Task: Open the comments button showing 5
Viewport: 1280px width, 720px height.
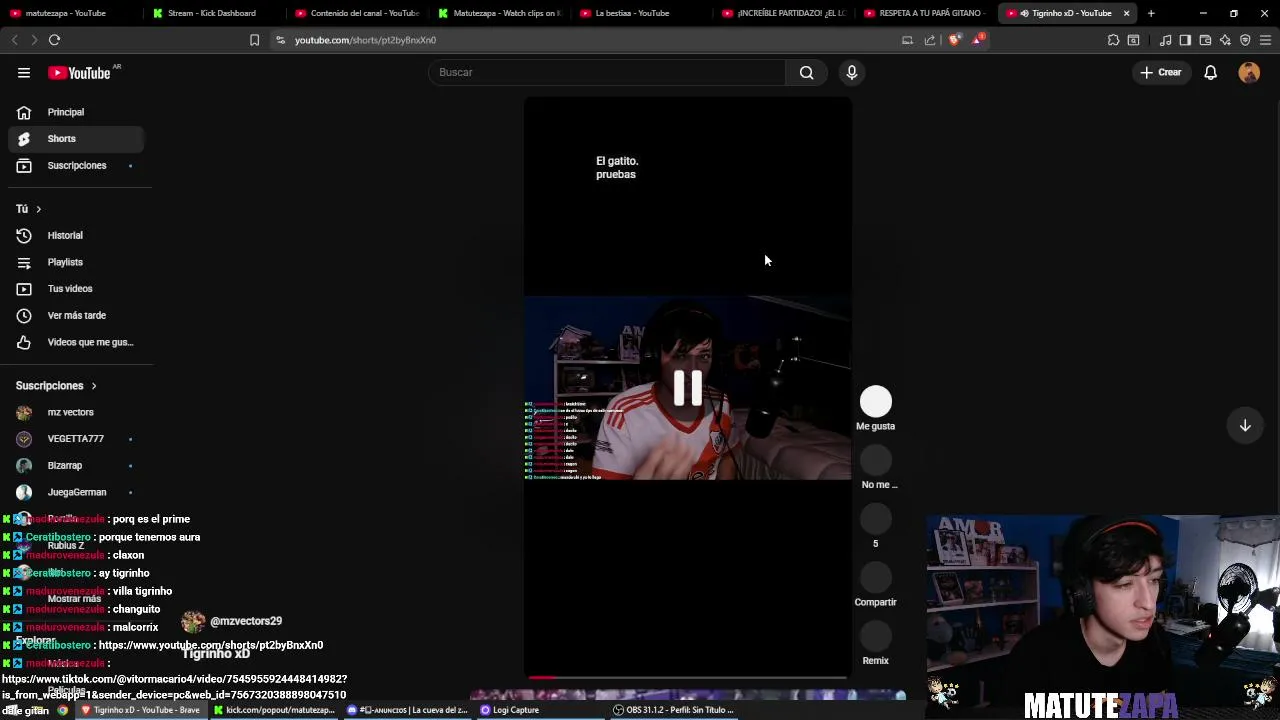Action: [875, 519]
